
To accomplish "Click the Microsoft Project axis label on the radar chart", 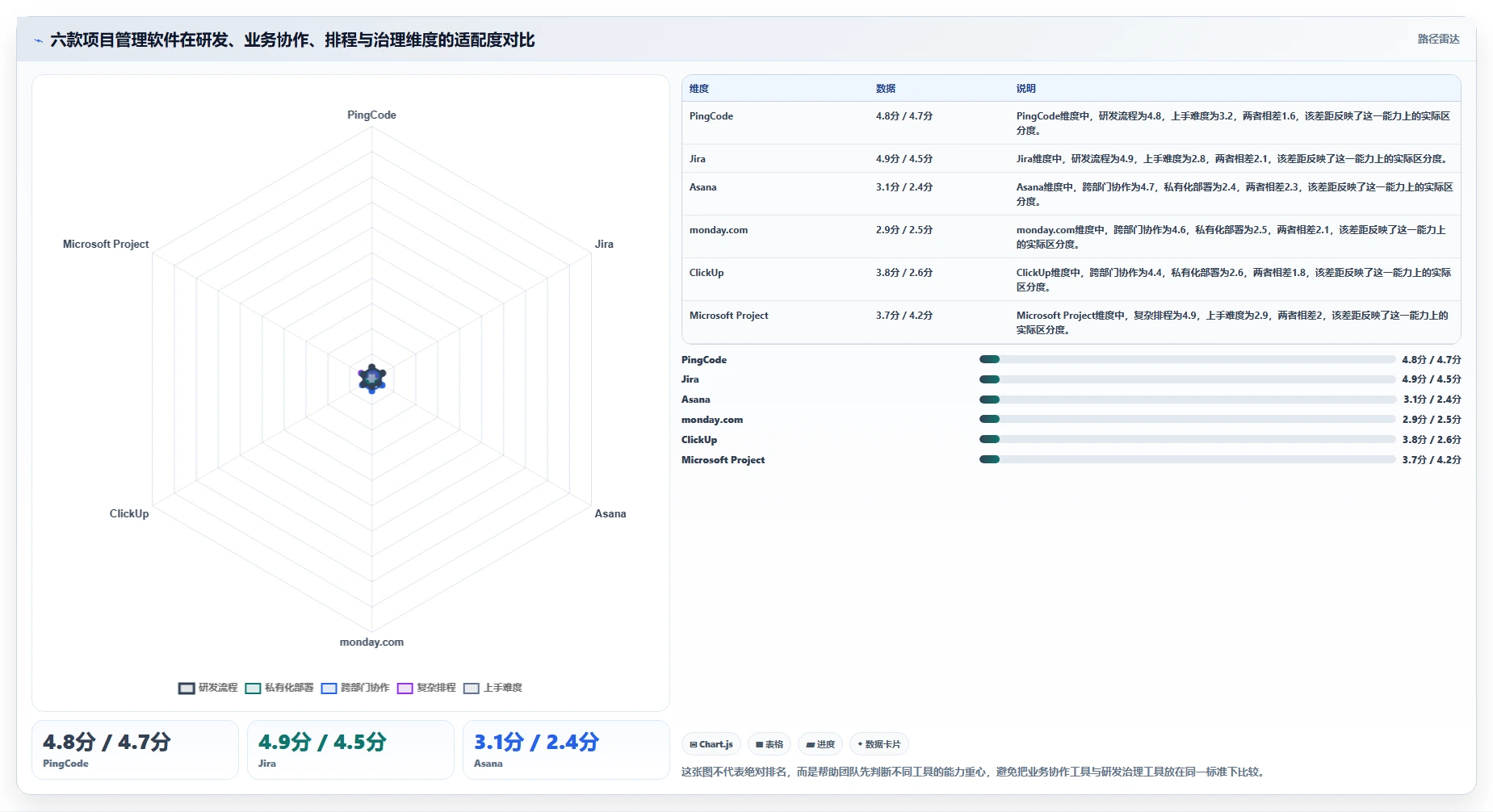I will click(106, 245).
